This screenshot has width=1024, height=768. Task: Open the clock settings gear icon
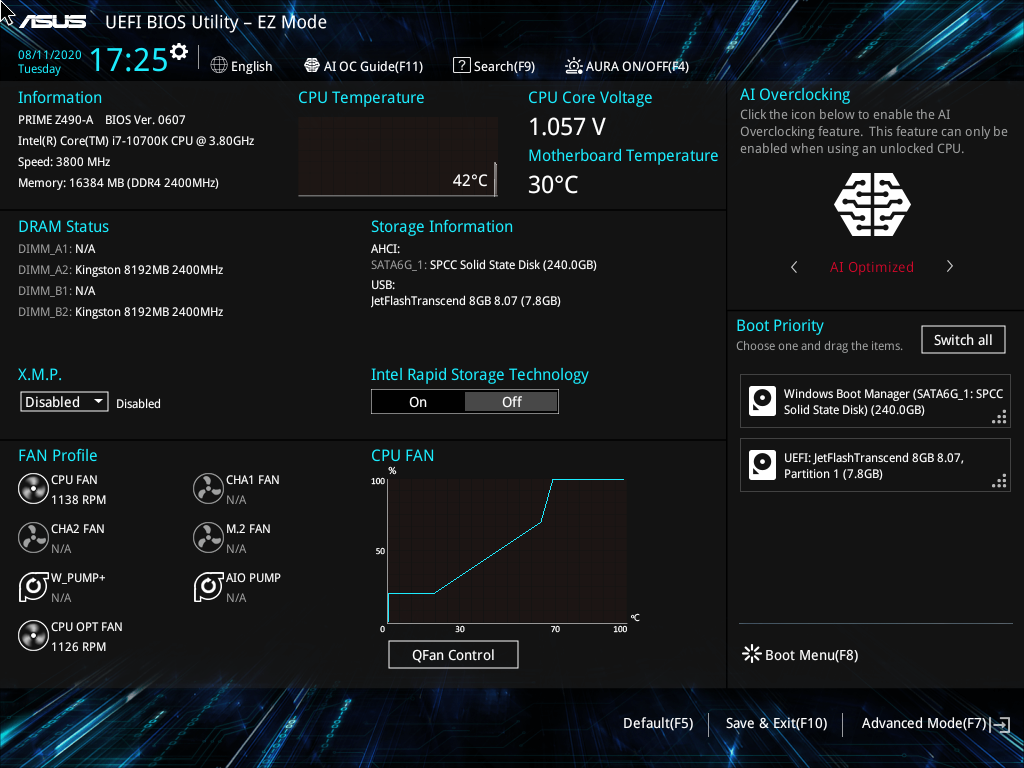pyautogui.click(x=179, y=52)
